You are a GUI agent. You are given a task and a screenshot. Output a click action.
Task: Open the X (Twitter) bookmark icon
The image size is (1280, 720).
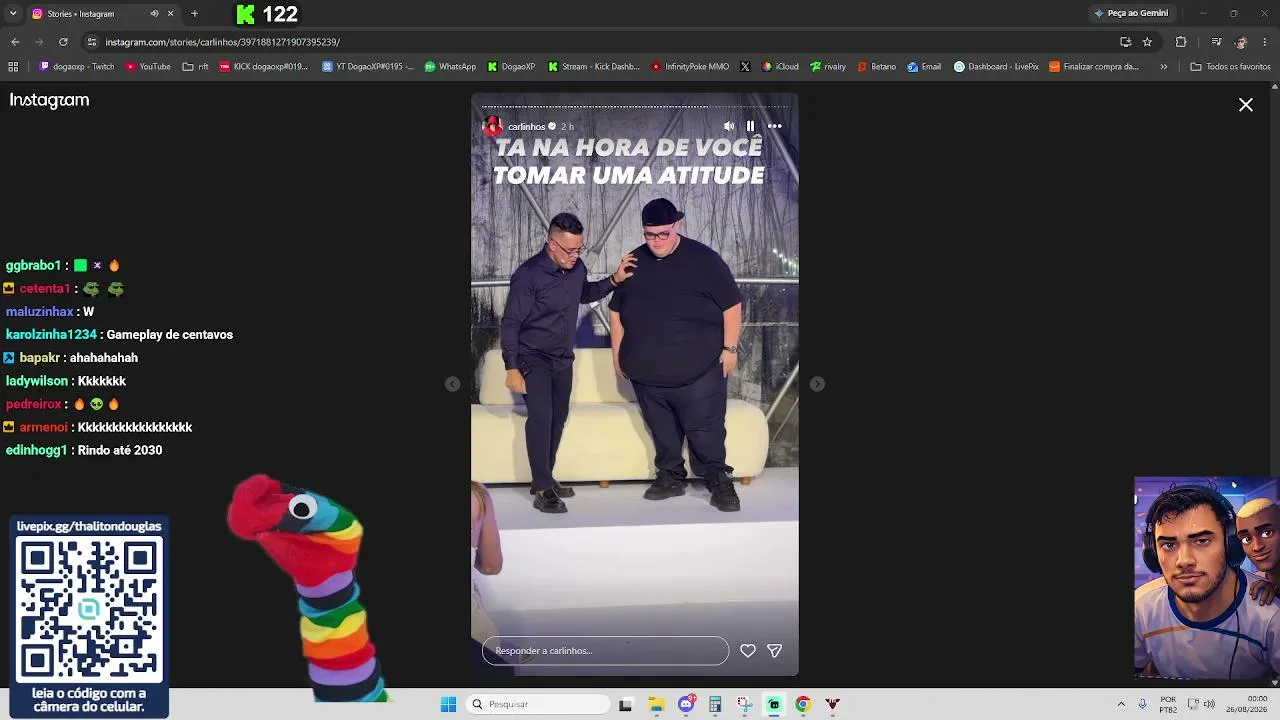pos(745,67)
